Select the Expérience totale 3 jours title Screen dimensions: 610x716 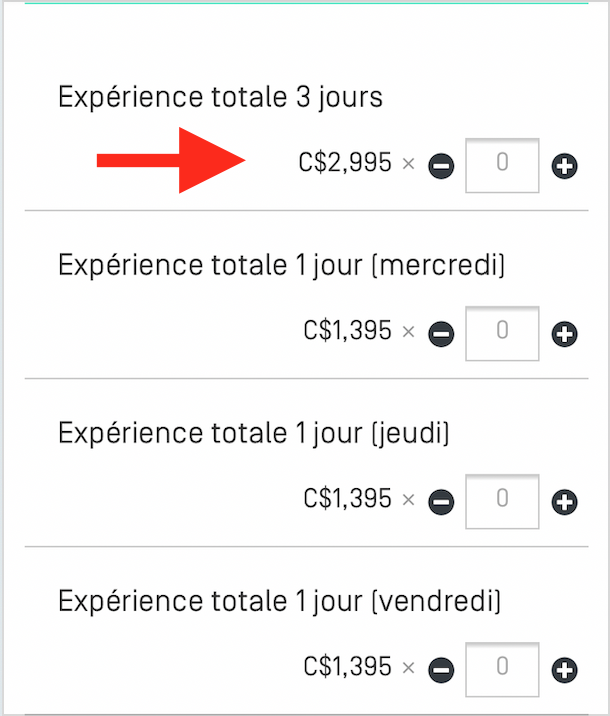point(220,97)
